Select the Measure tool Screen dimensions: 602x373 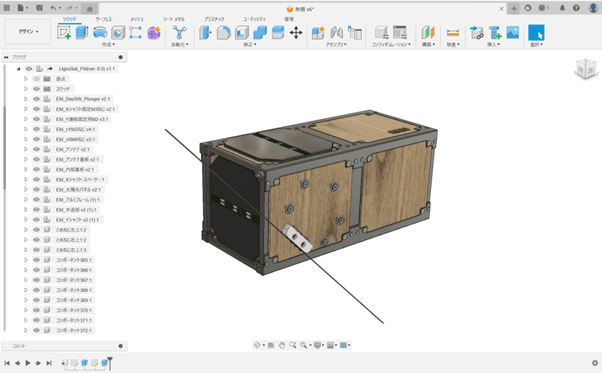coord(453,33)
